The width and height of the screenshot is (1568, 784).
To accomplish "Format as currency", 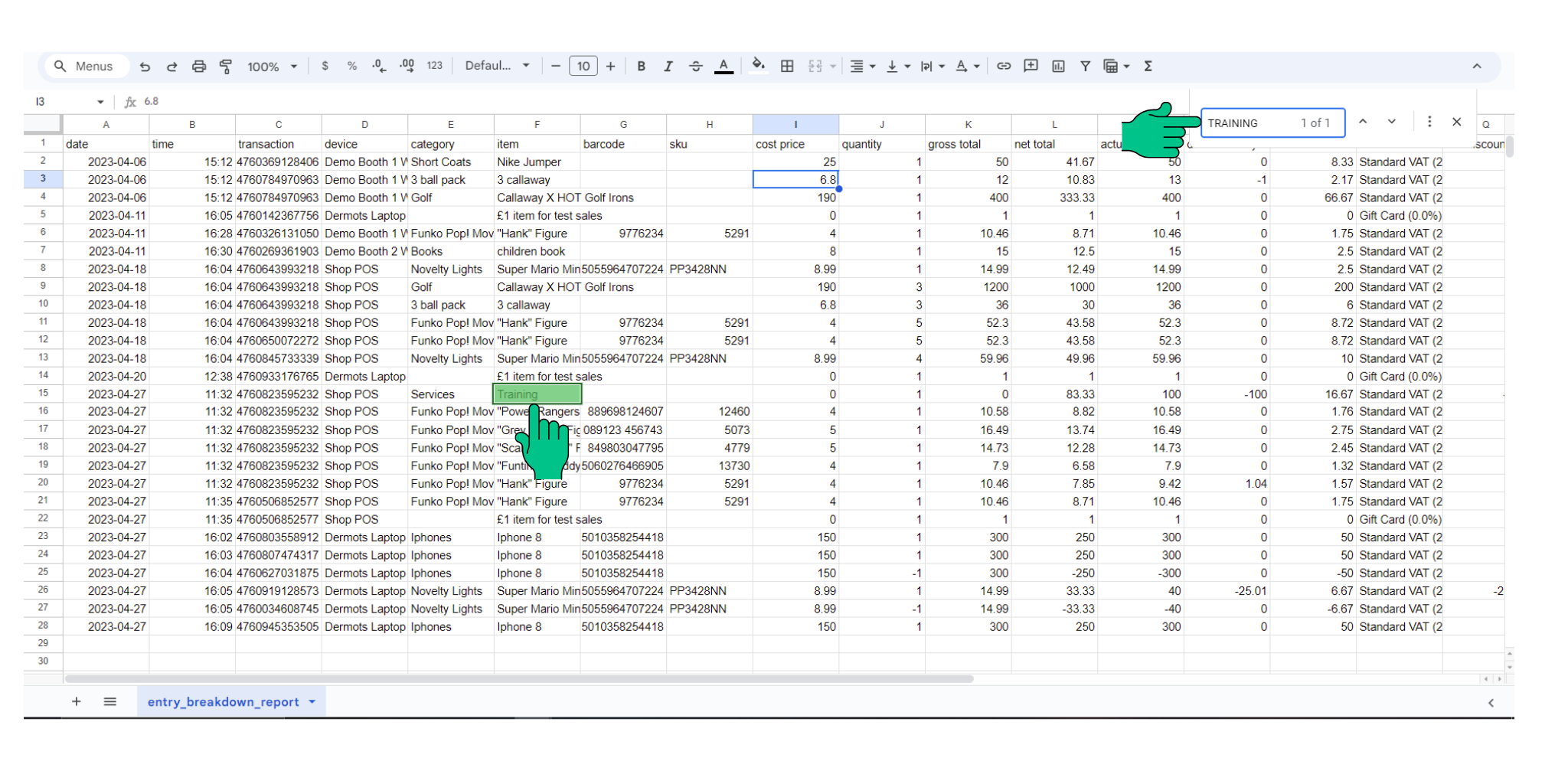I will point(325,67).
